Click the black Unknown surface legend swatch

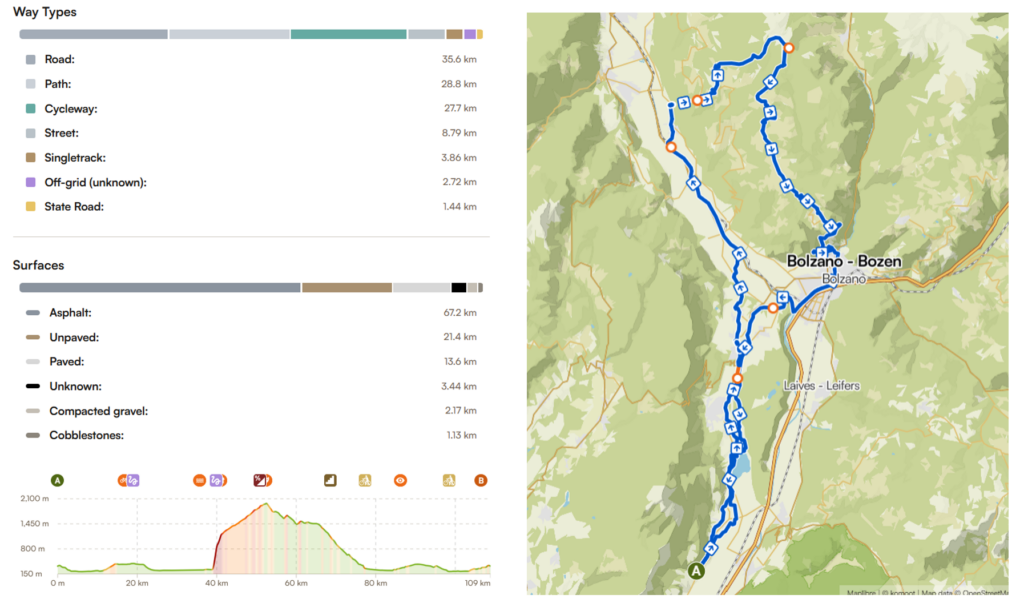33,386
